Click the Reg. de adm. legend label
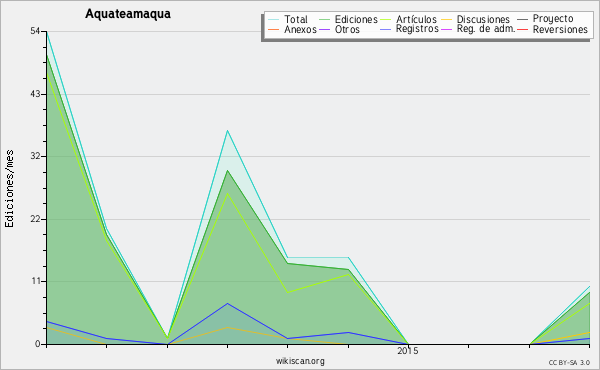This screenshot has width=600, height=370. coord(486,29)
